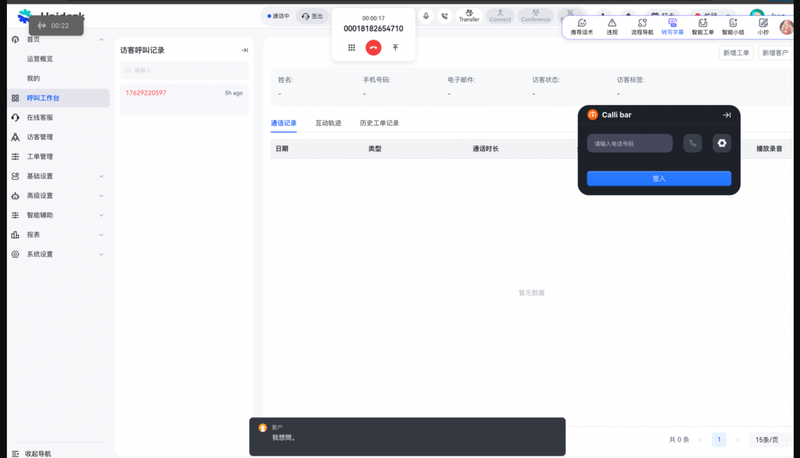Open the 流程导航 flow navigation tool

(642, 26)
